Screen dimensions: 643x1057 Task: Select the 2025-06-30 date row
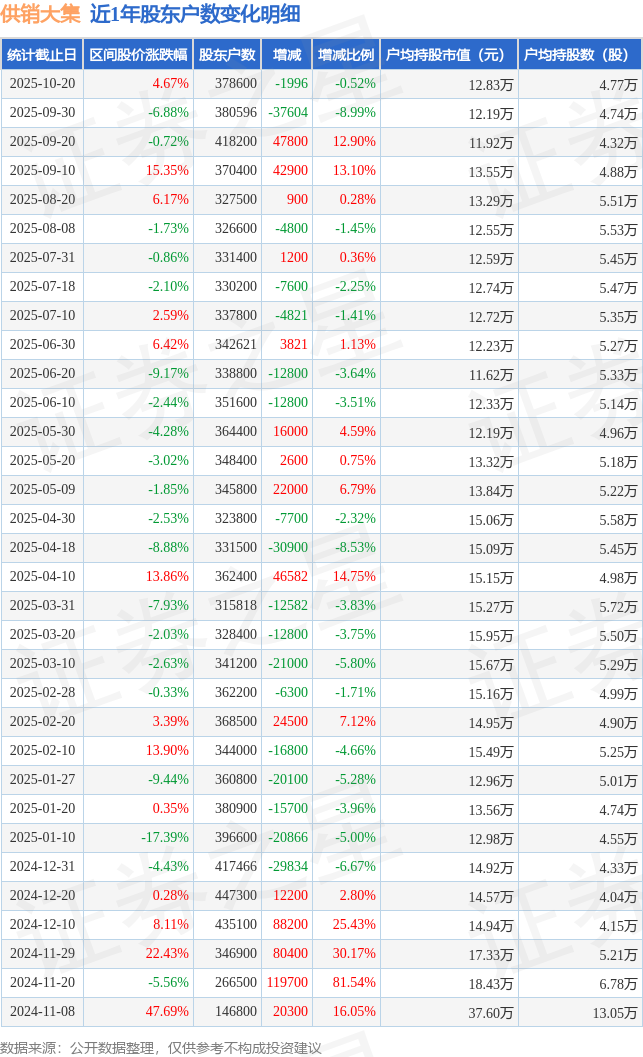pos(41,345)
